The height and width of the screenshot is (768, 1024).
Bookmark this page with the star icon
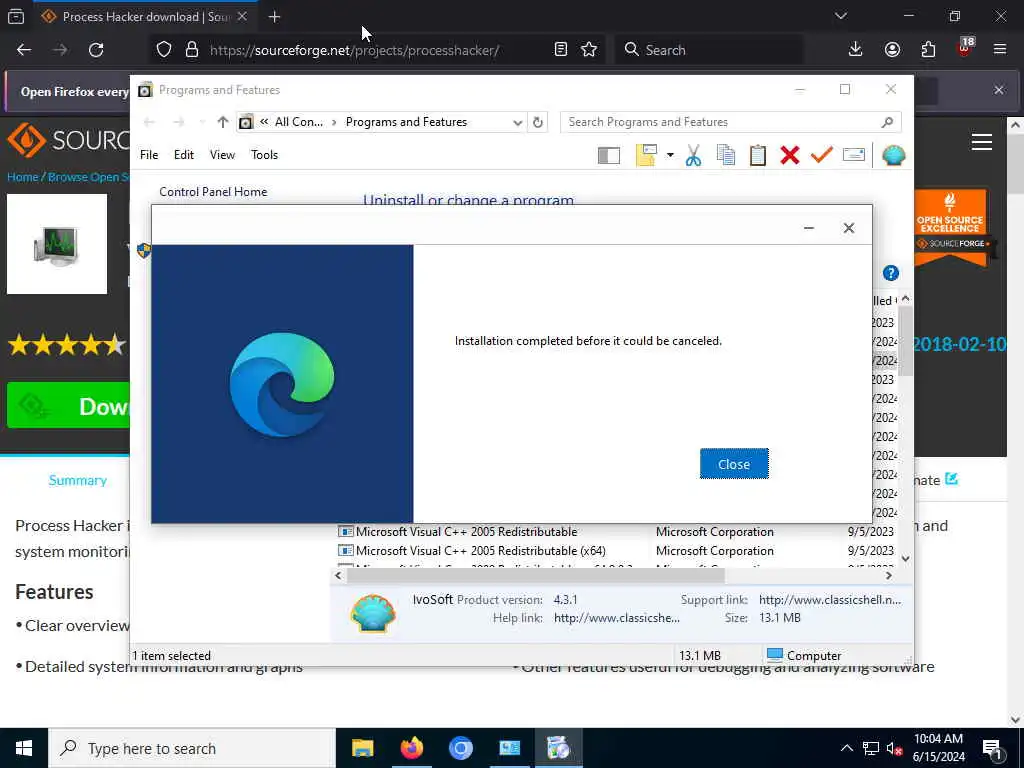pyautogui.click(x=589, y=50)
